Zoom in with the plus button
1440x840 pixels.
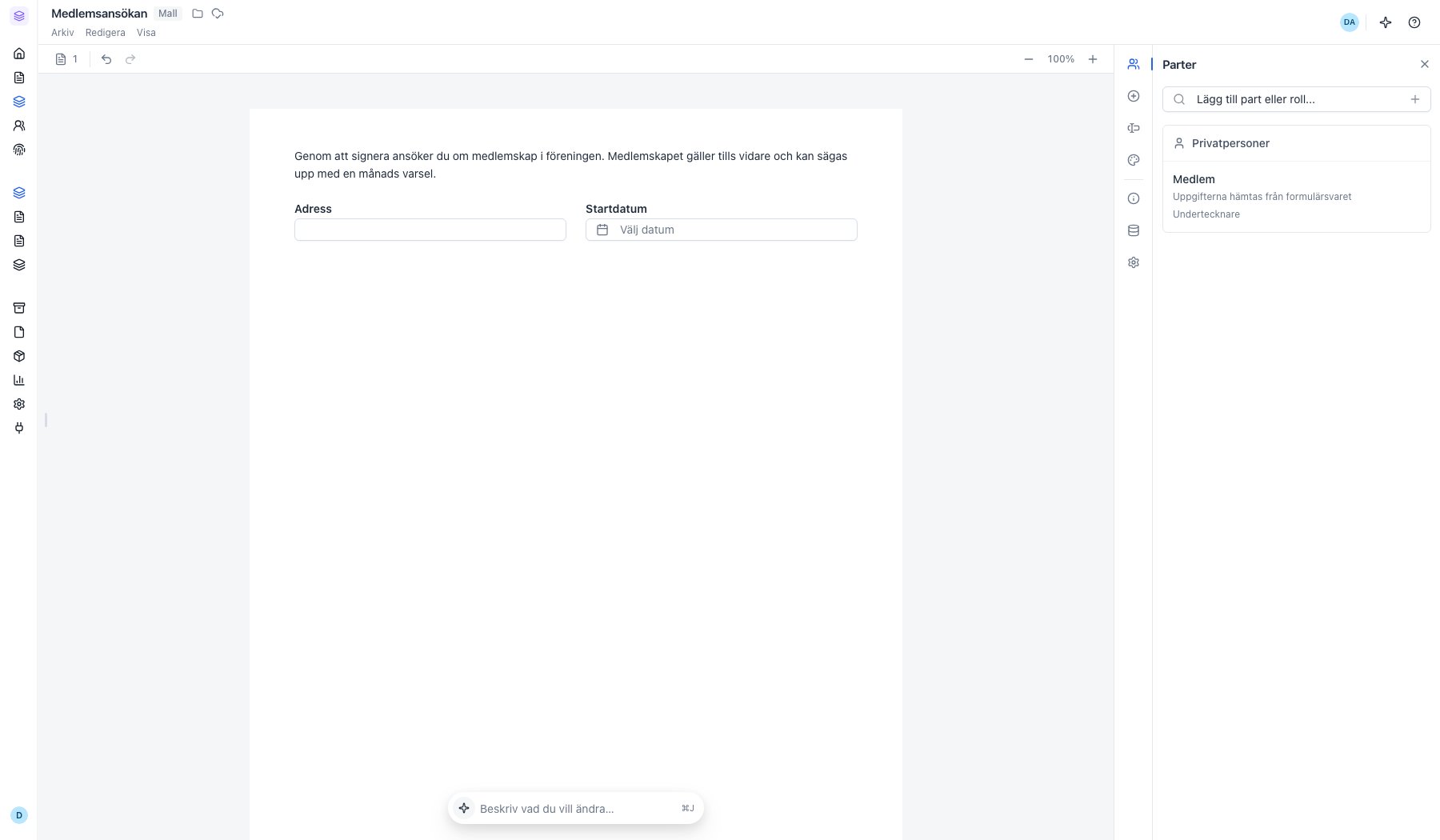tap(1093, 59)
